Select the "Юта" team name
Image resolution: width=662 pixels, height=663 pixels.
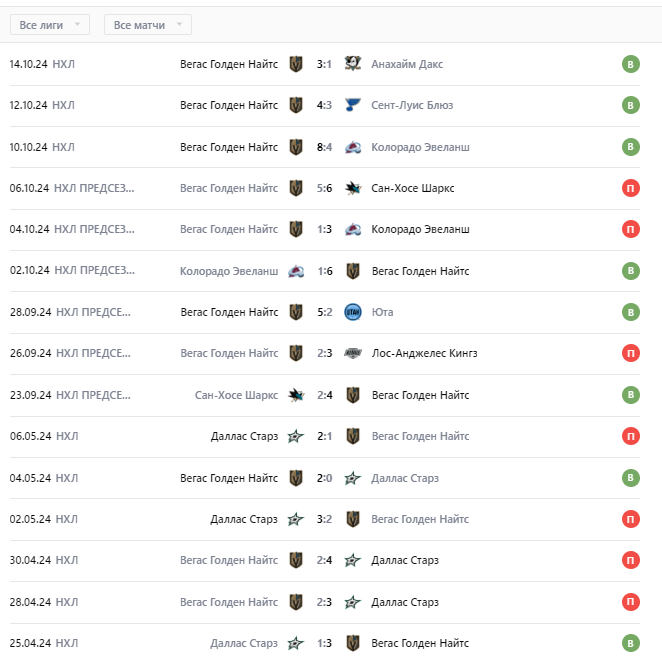[x=382, y=312]
